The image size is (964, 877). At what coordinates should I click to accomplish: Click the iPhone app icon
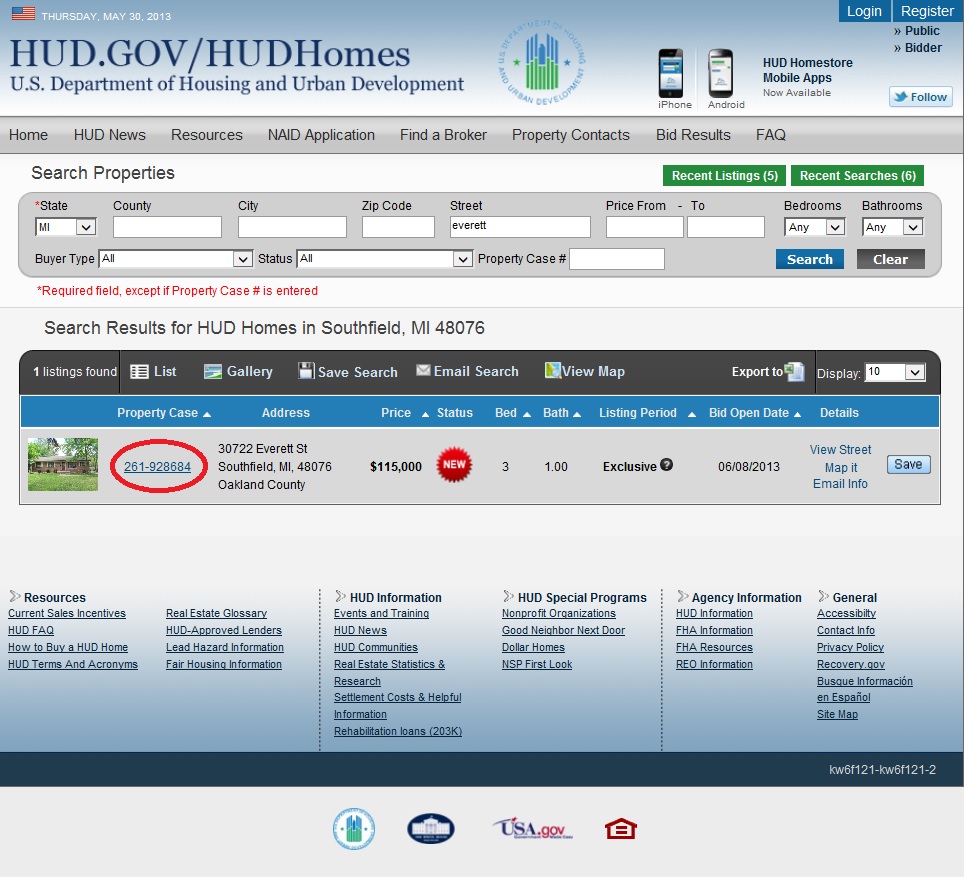point(670,74)
